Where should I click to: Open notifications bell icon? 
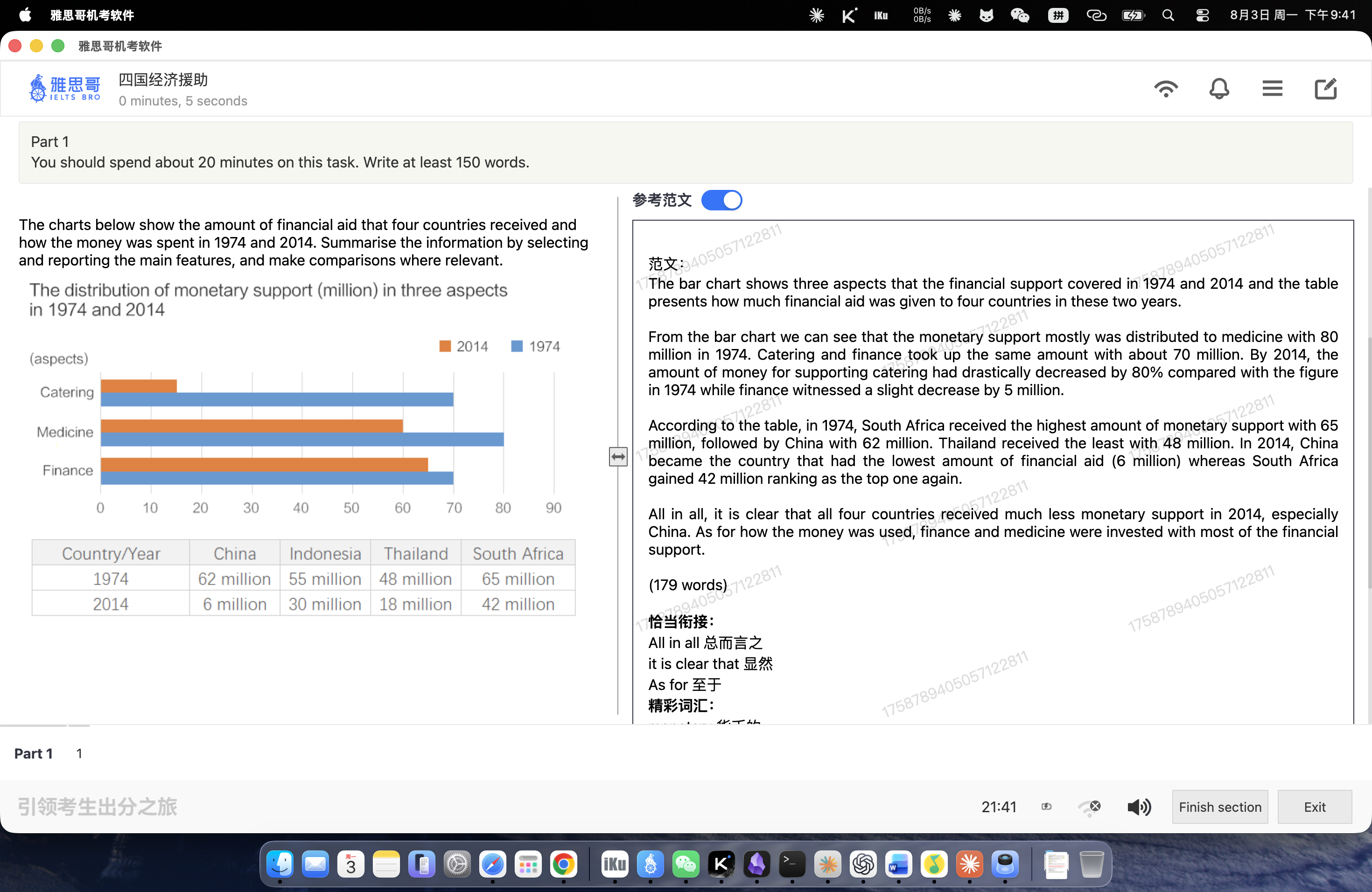click(x=1218, y=89)
